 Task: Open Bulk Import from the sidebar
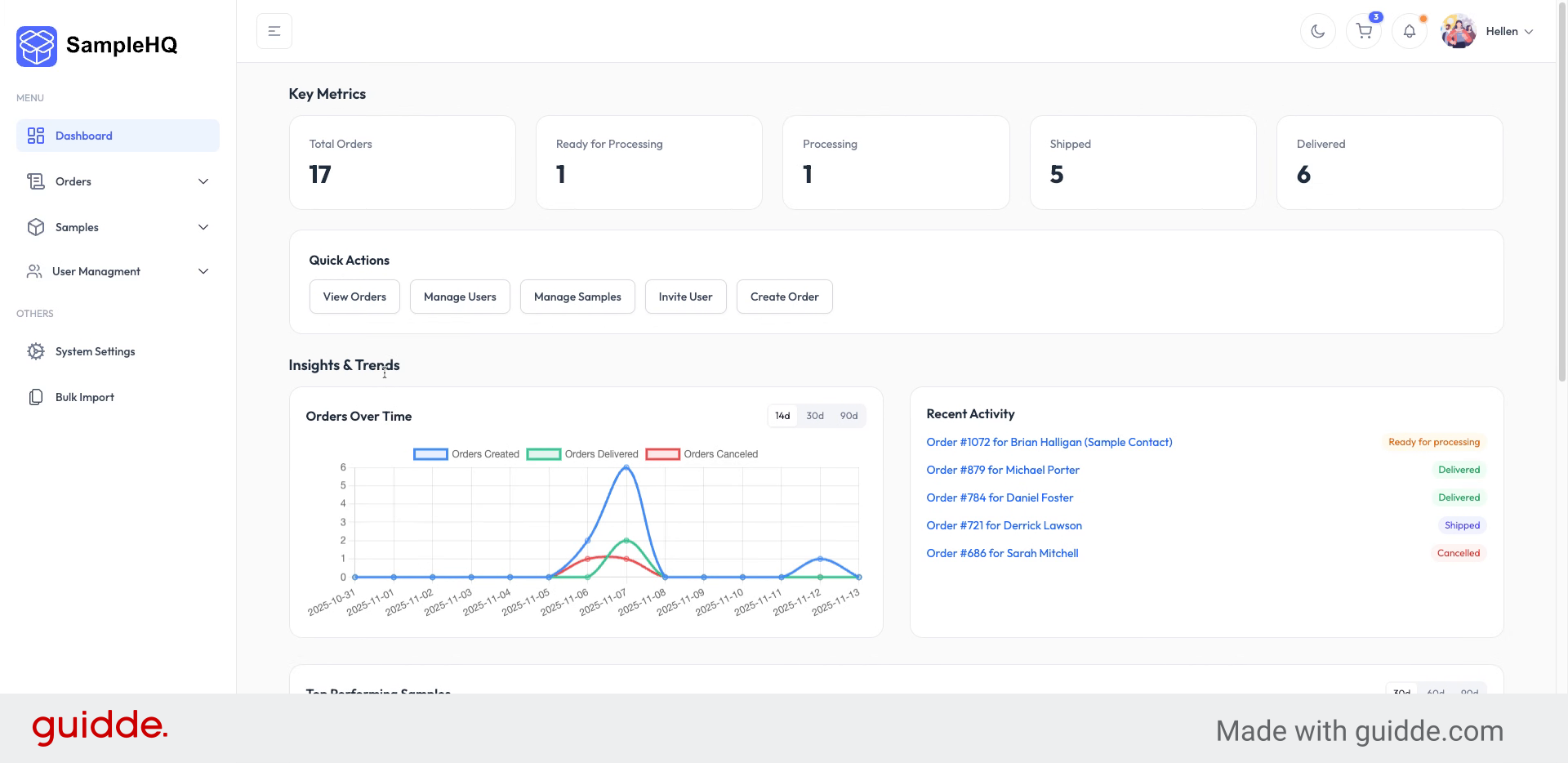pyautogui.click(x=84, y=396)
